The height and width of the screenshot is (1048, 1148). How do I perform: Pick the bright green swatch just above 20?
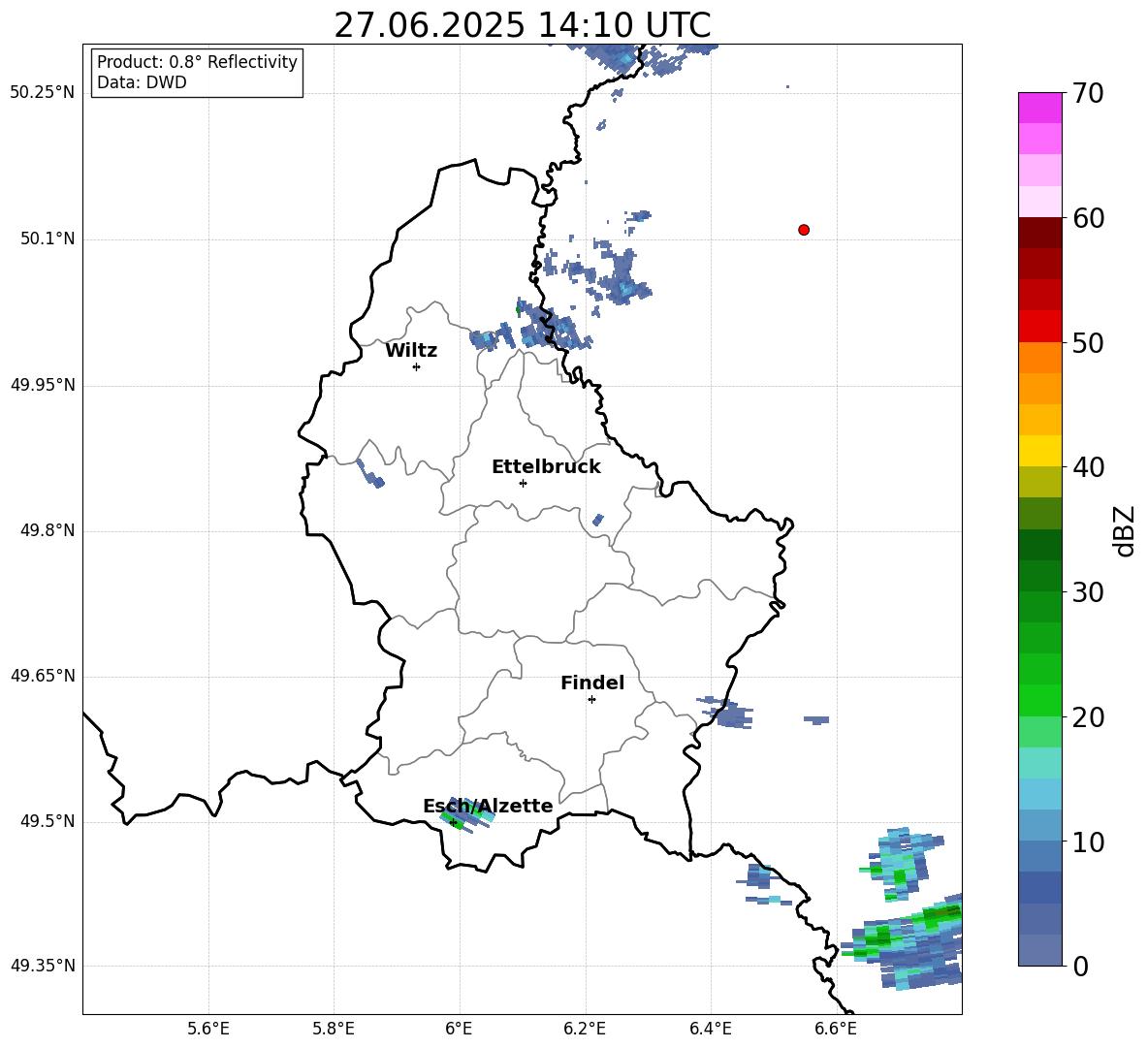1039,700
